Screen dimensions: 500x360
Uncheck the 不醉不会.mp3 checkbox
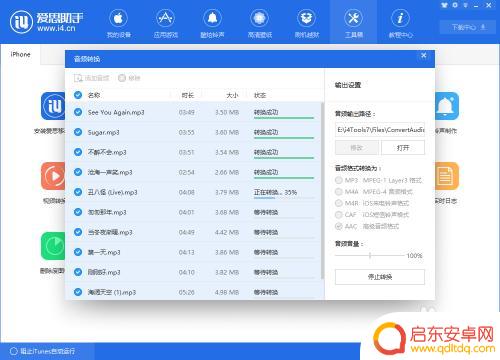pos(78,152)
